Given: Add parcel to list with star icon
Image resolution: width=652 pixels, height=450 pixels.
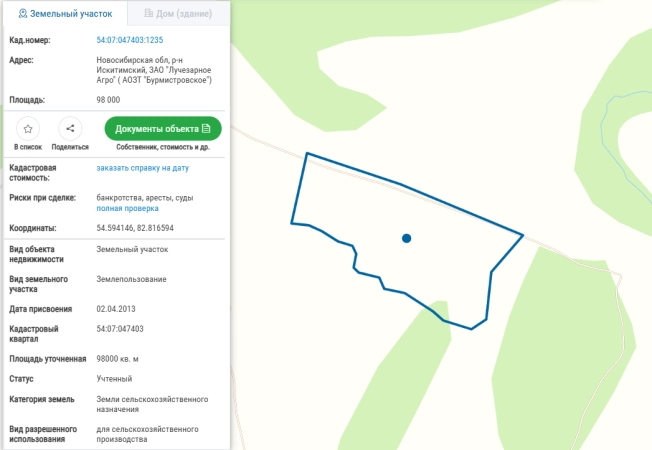Looking at the screenshot, I should [x=28, y=129].
